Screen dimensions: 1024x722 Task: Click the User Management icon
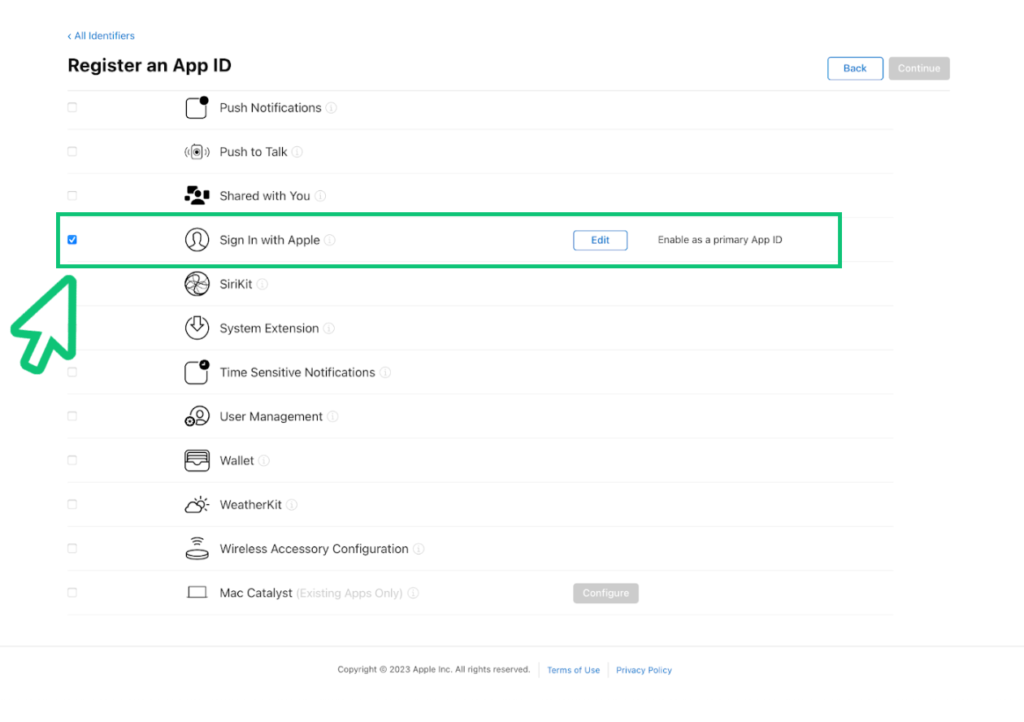point(197,416)
